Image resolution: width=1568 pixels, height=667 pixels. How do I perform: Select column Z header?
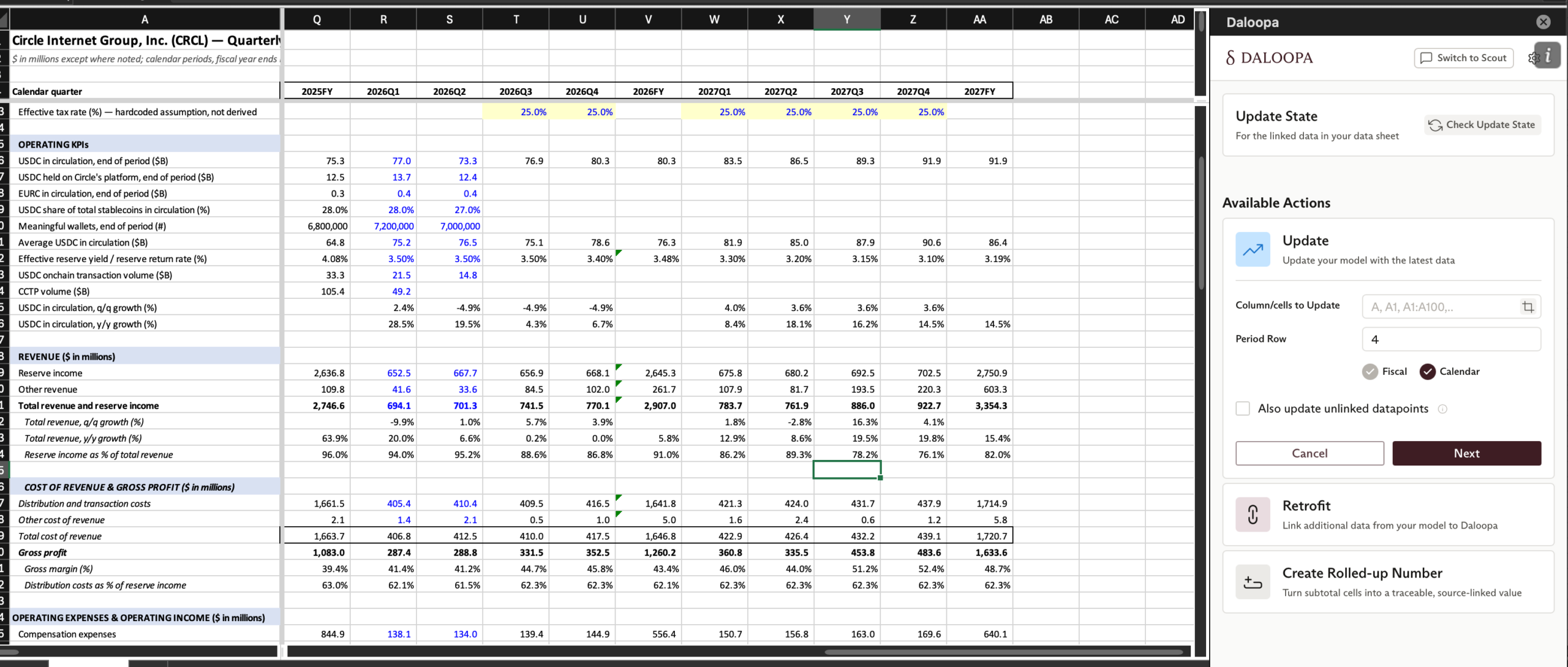tap(913, 20)
